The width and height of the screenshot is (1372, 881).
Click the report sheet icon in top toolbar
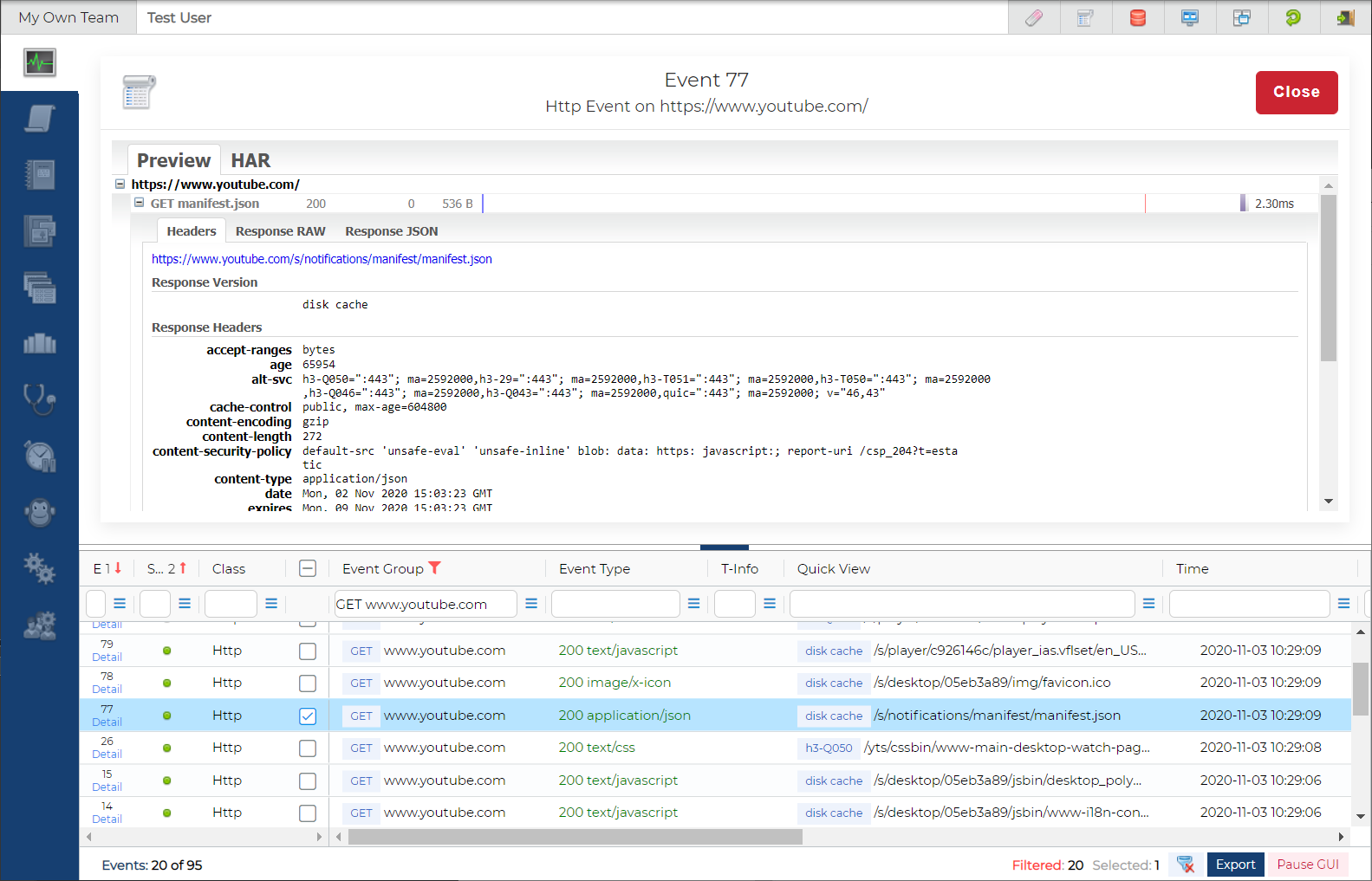[1085, 17]
